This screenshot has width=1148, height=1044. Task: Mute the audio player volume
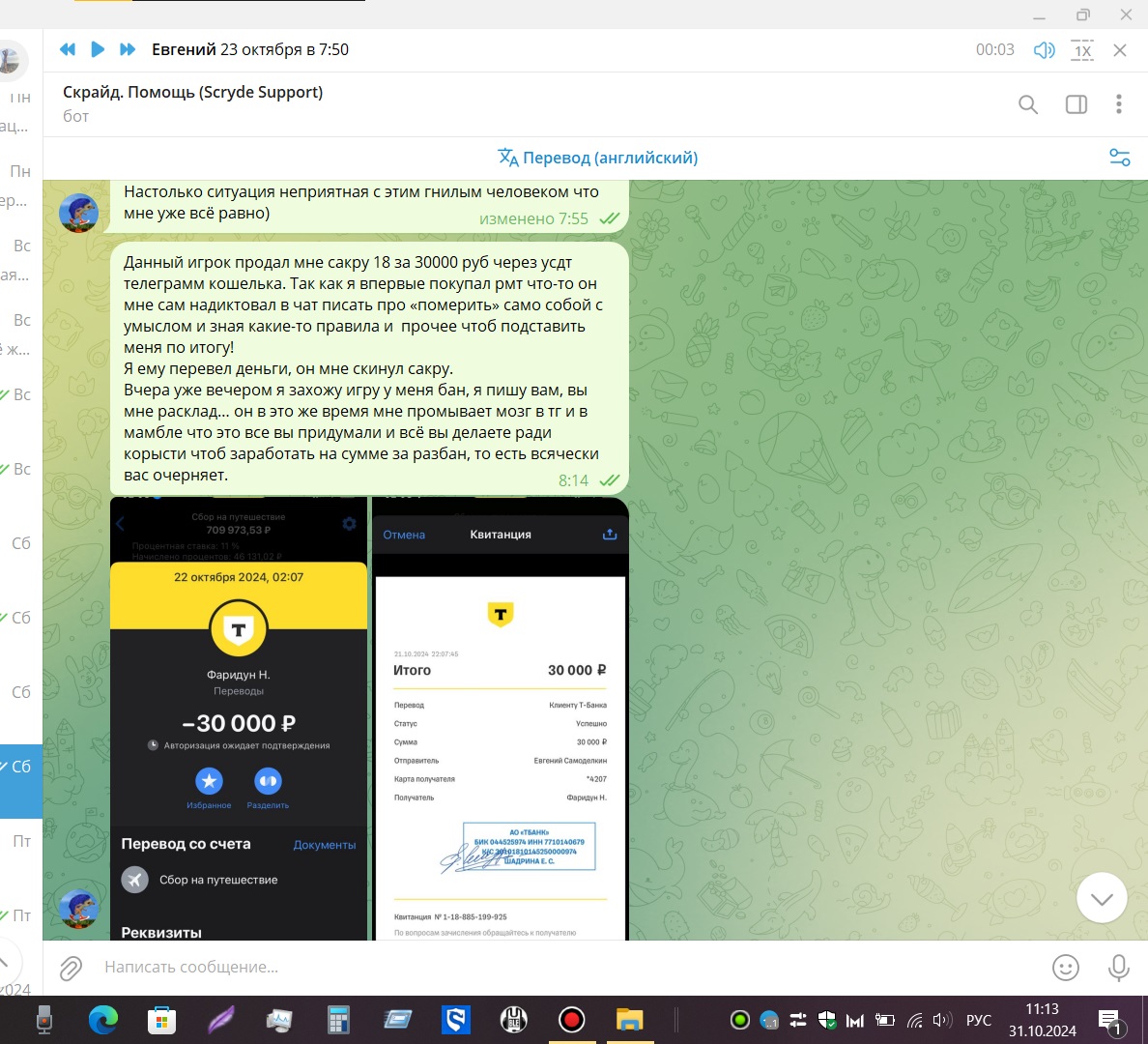pyautogui.click(x=1044, y=50)
